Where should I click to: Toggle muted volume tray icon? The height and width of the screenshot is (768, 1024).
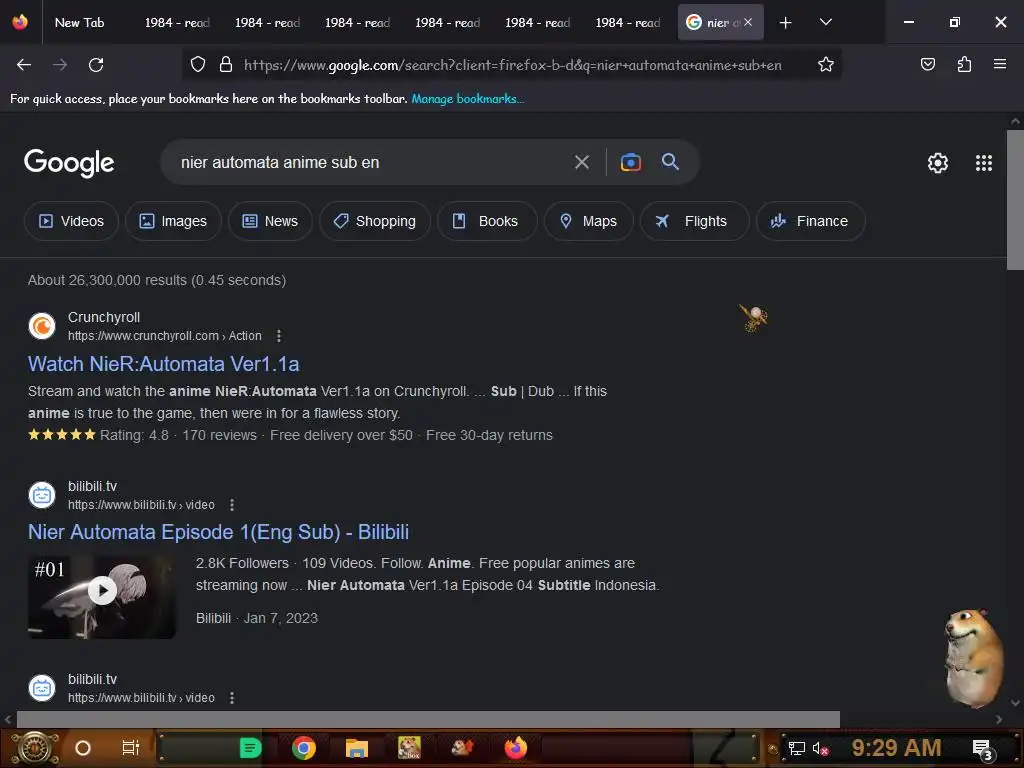[x=820, y=749]
